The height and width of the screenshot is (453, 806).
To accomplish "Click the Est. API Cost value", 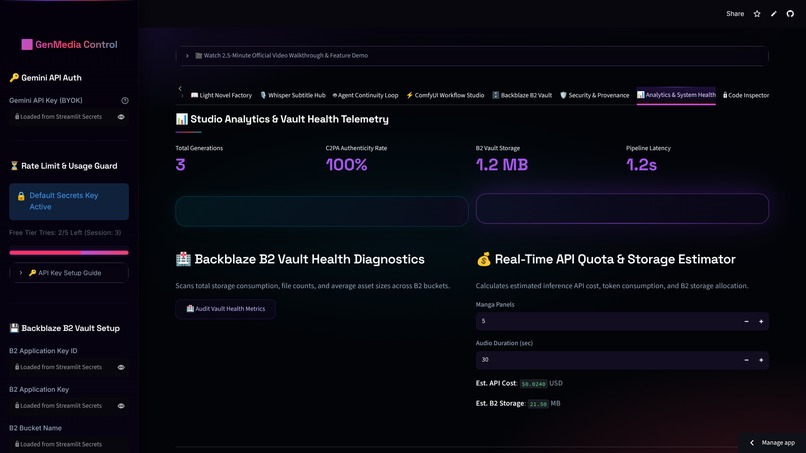I will (x=533, y=384).
